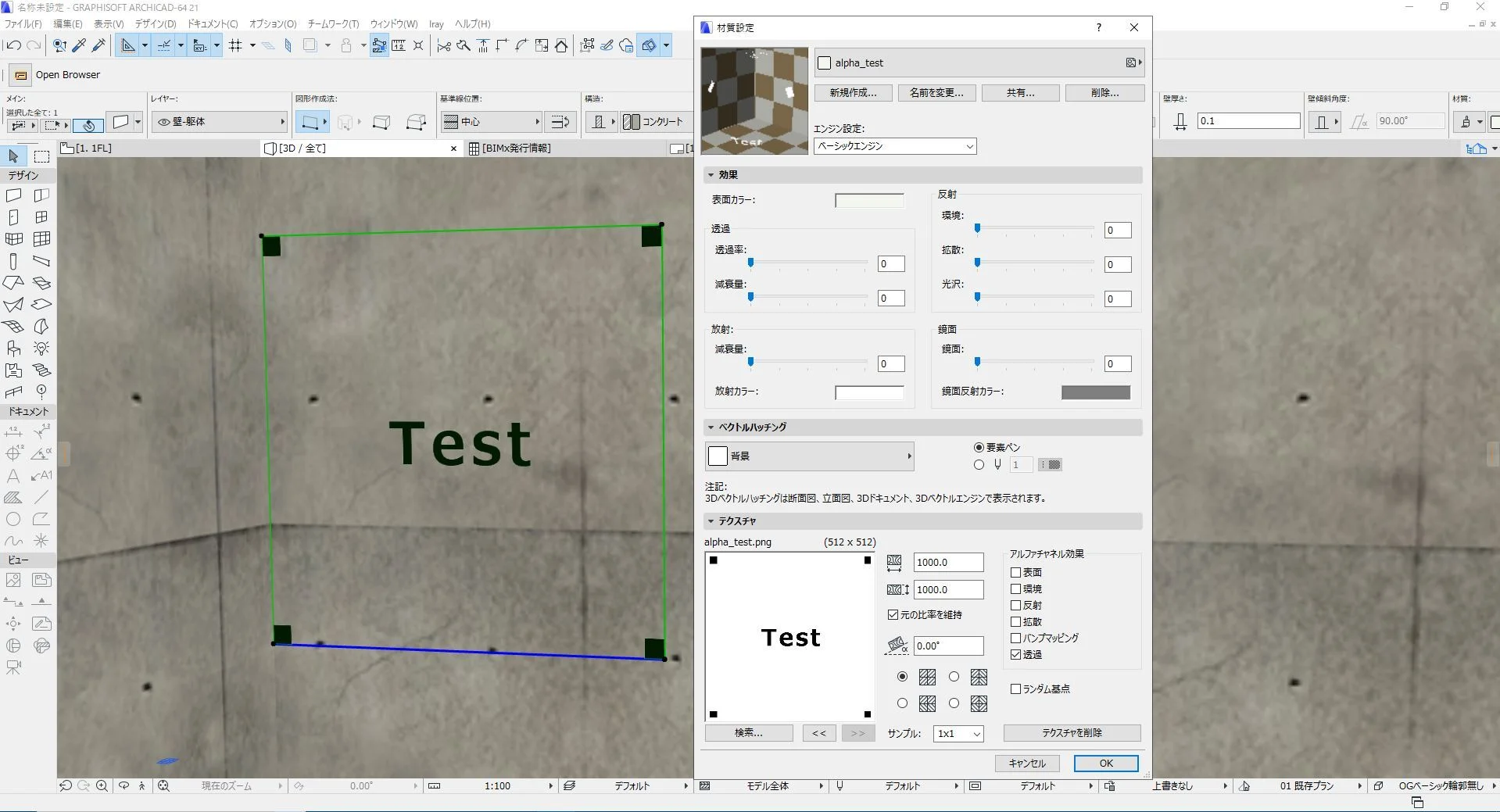Click the 新規作成... button

coord(853,92)
